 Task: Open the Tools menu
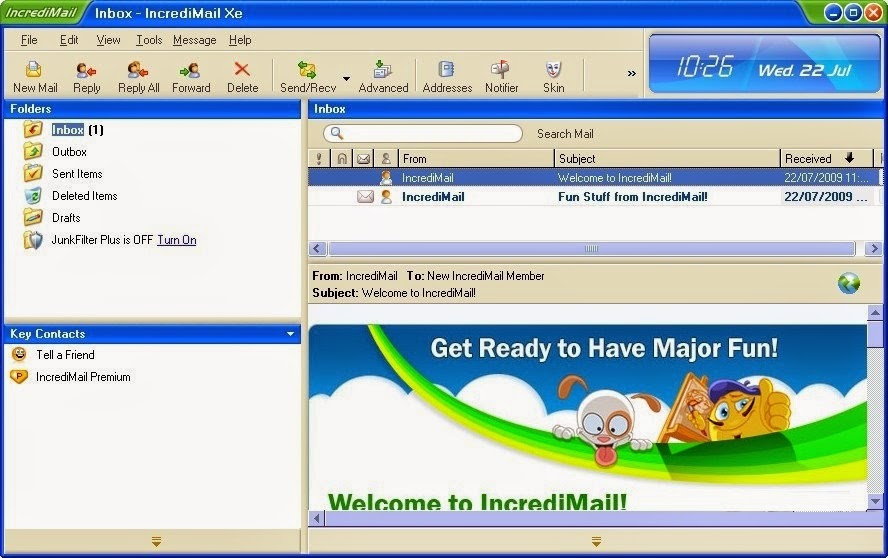coord(149,40)
